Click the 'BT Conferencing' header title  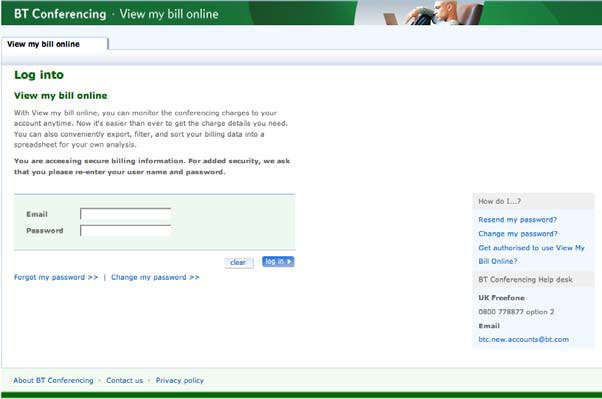(60, 14)
